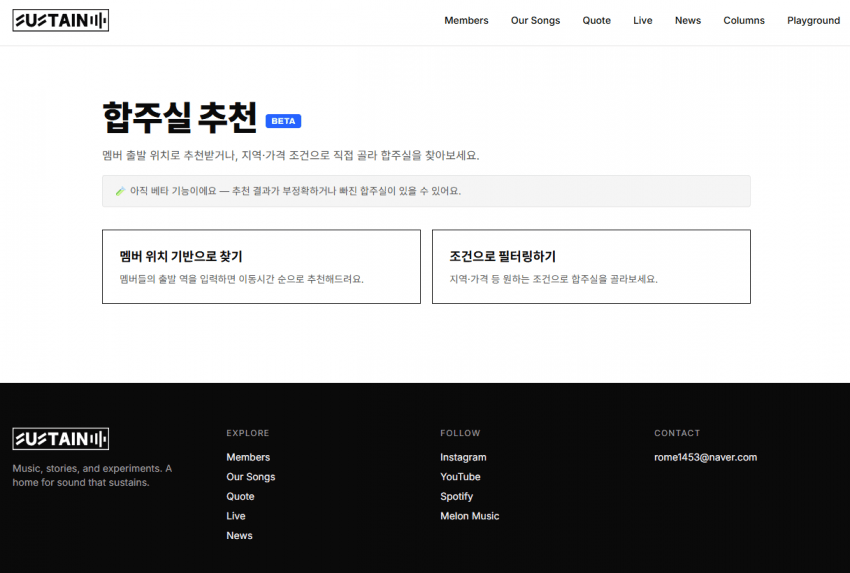Click the footer tagline Music, stories, and experiments
This screenshot has height=573, width=850.
click(x=92, y=475)
